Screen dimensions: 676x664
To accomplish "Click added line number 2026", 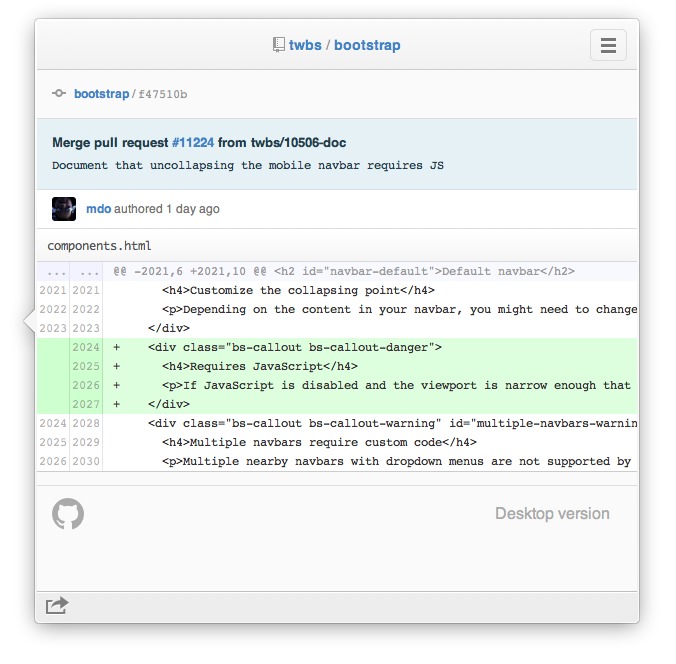I will (86, 385).
